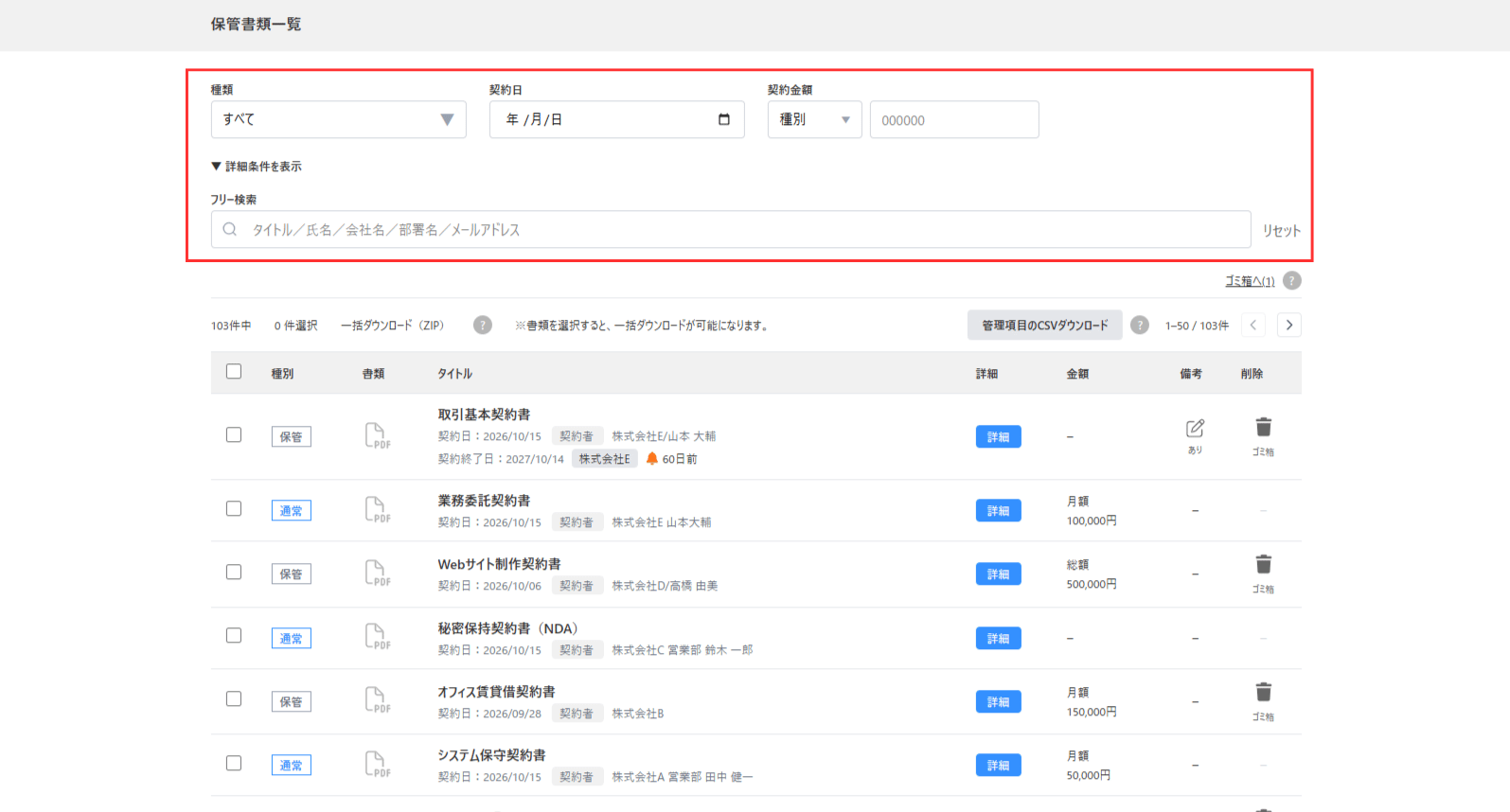Screen dimensions: 1510x812
Task: Open the PDF icon for 業務委託契約書
Action: pyautogui.click(x=377, y=509)
